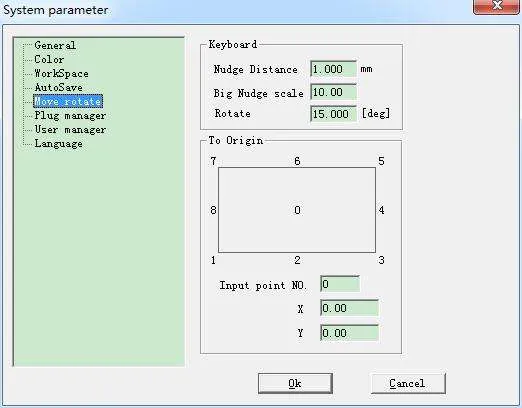Click the X origin value field
Viewport: 522px width, 408px height.
[x=349, y=308]
